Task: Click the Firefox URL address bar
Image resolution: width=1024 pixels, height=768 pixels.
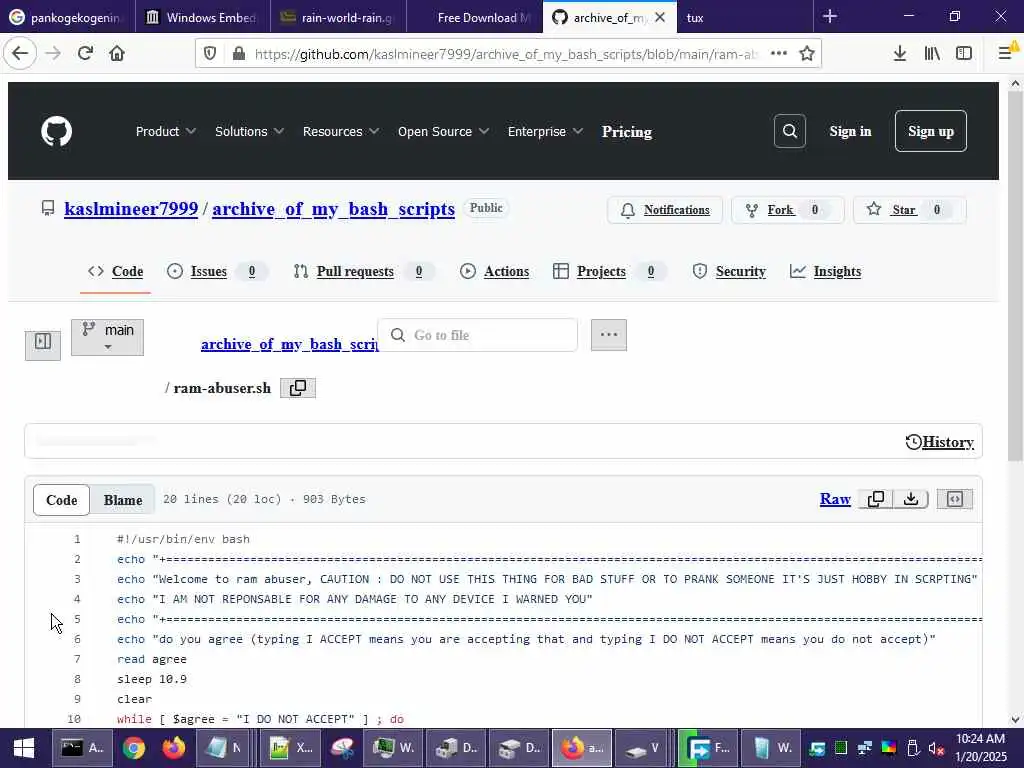Action: point(506,54)
